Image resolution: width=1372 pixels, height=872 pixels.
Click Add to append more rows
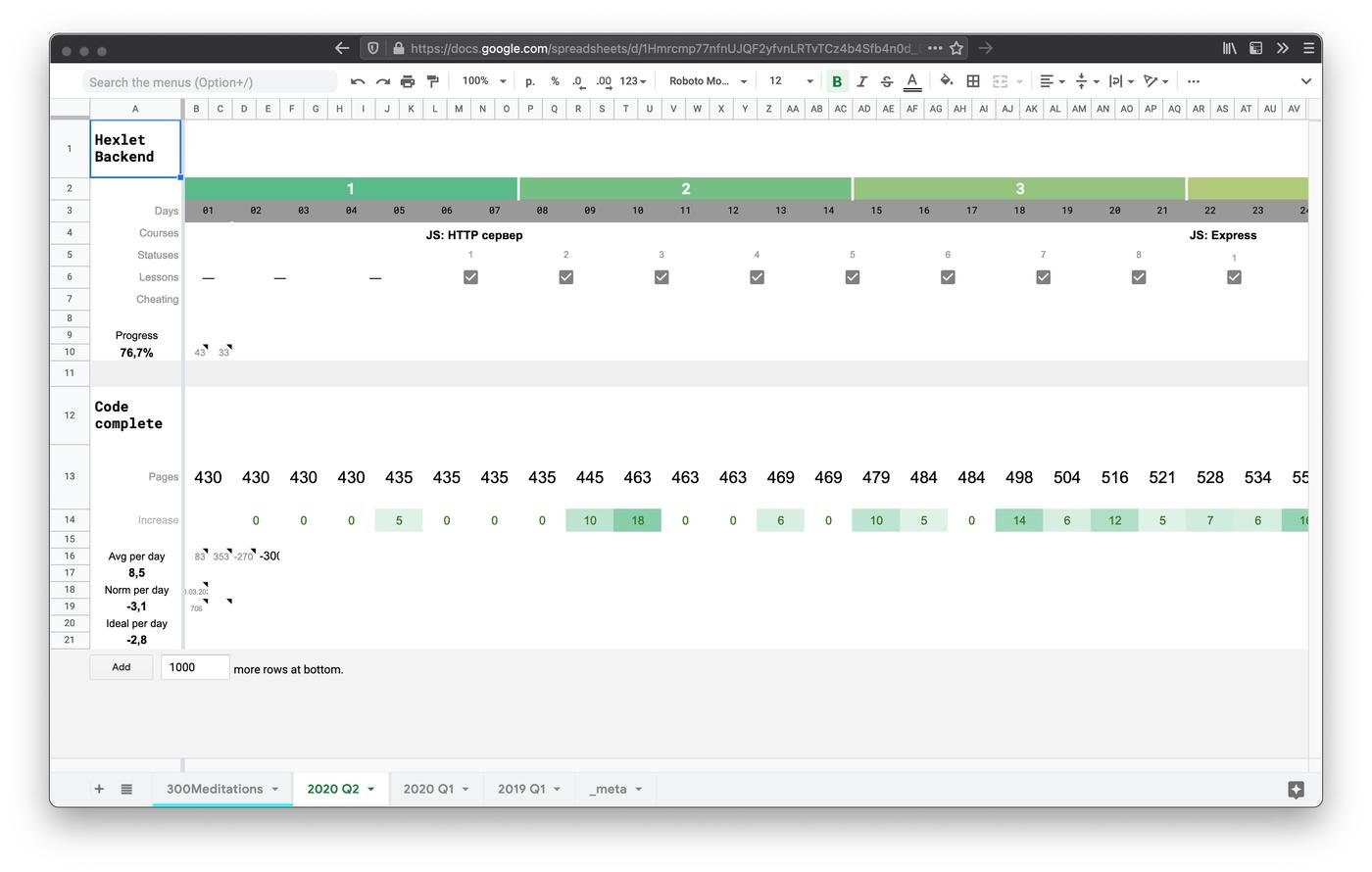(121, 666)
